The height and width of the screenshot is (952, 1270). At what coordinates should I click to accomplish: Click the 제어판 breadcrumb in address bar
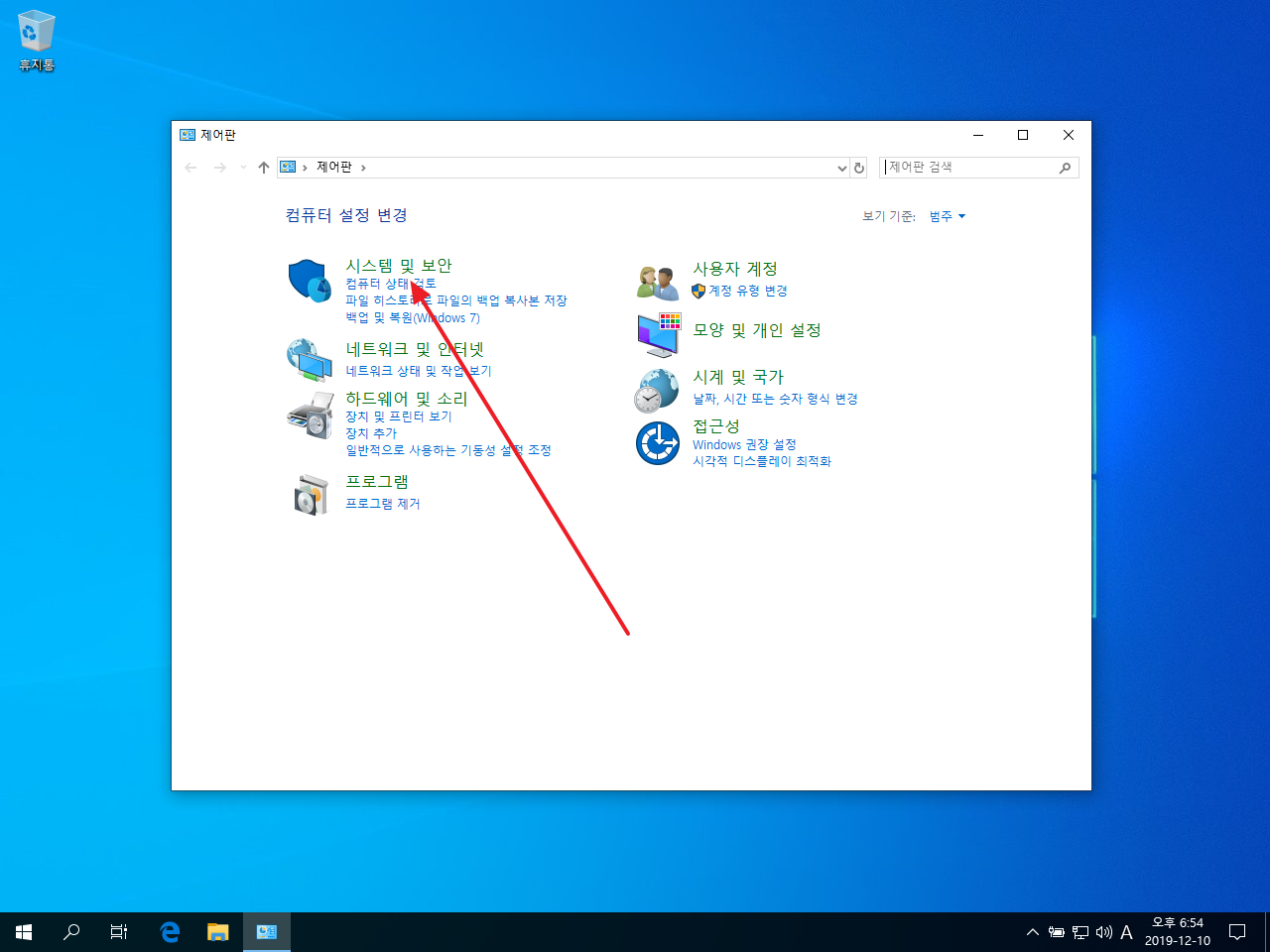pos(334,168)
